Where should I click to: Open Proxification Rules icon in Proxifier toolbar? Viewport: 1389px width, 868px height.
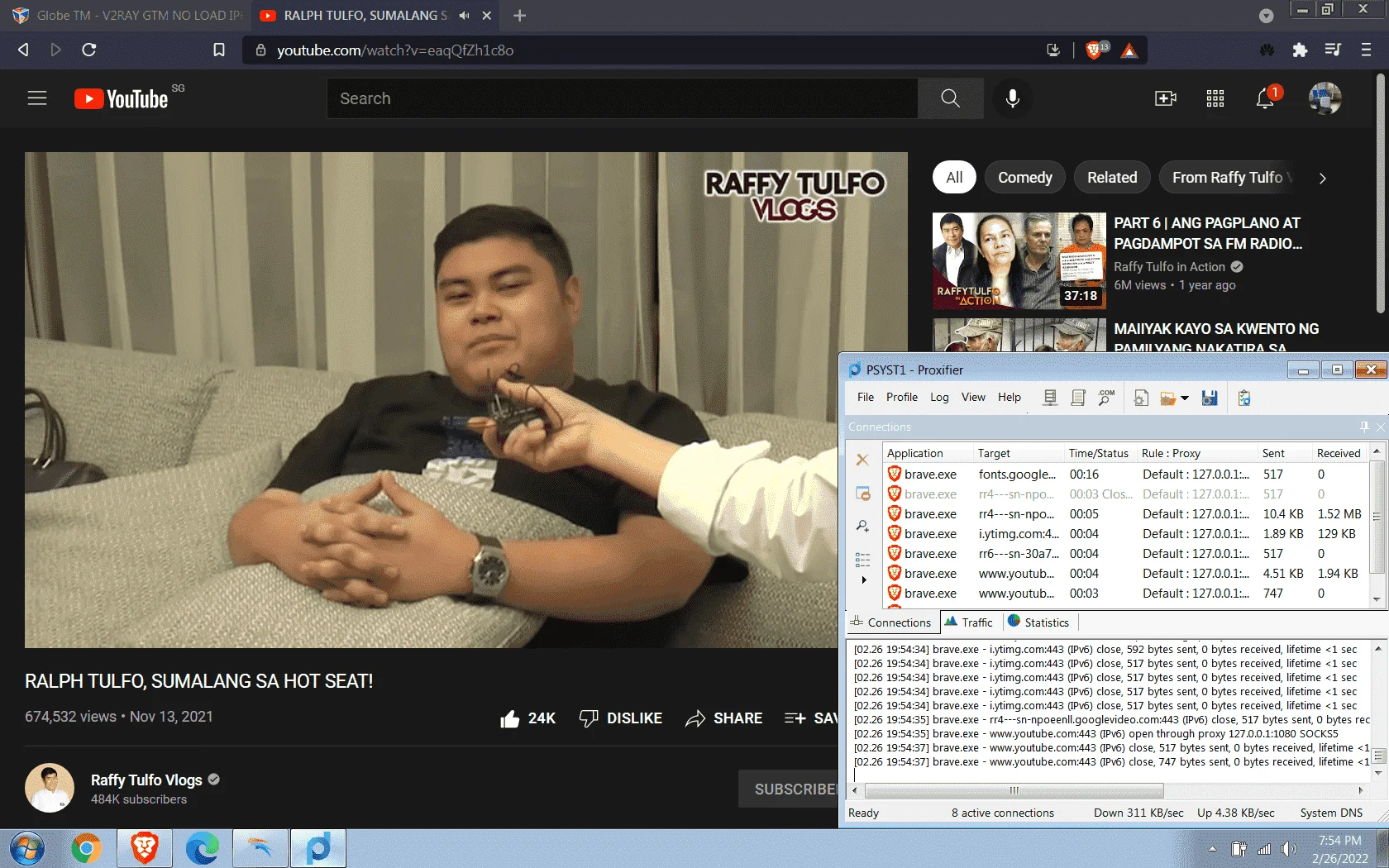pos(1078,398)
